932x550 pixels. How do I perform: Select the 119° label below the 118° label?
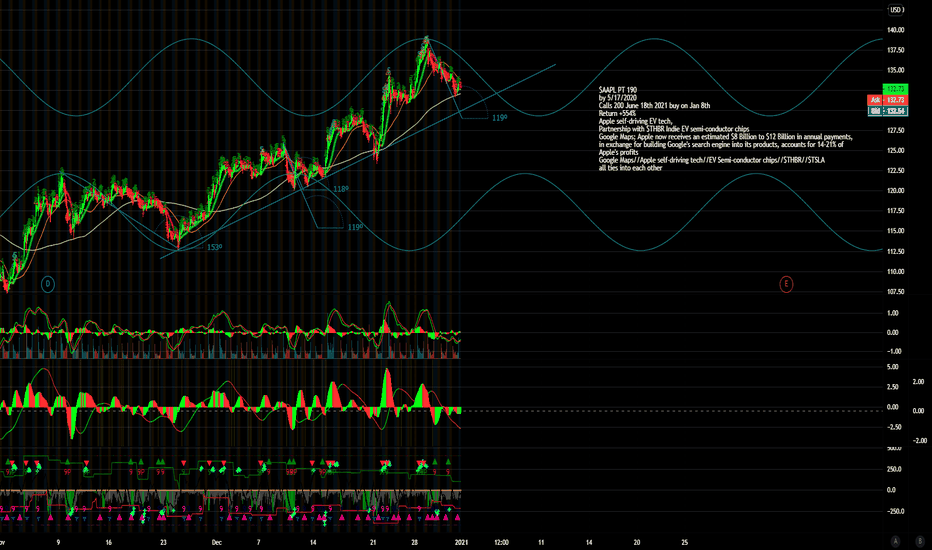tap(355, 227)
